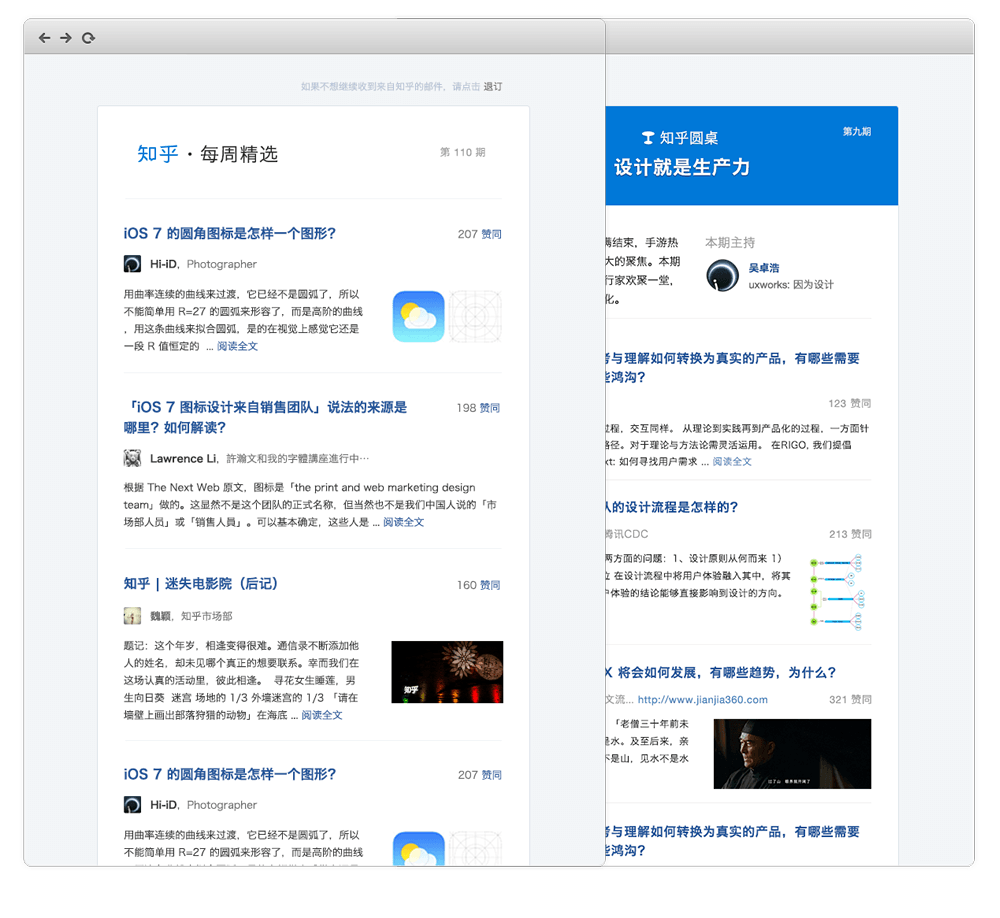Open the fireworks photo in 迷失电影院 article
The width and height of the screenshot is (1000, 918).
click(447, 672)
